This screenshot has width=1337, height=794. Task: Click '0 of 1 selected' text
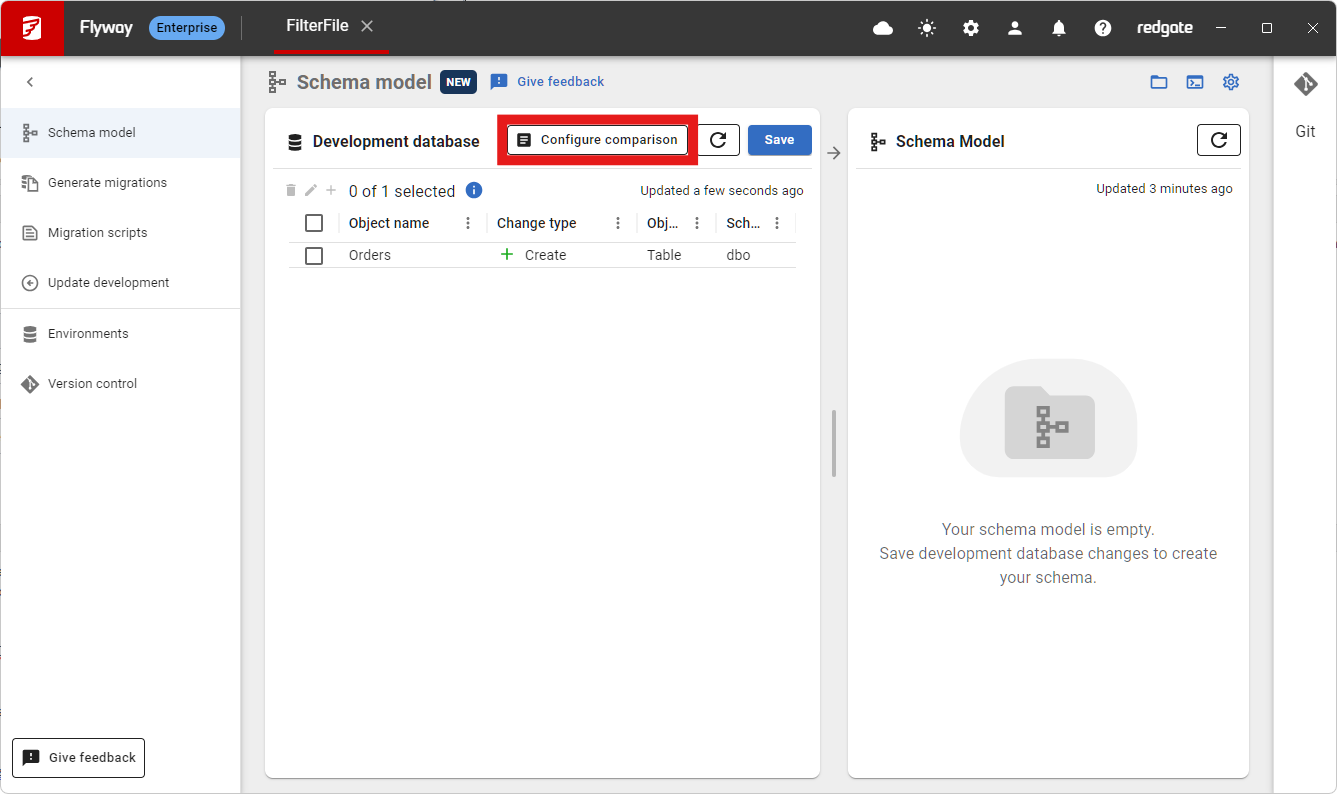[402, 191]
